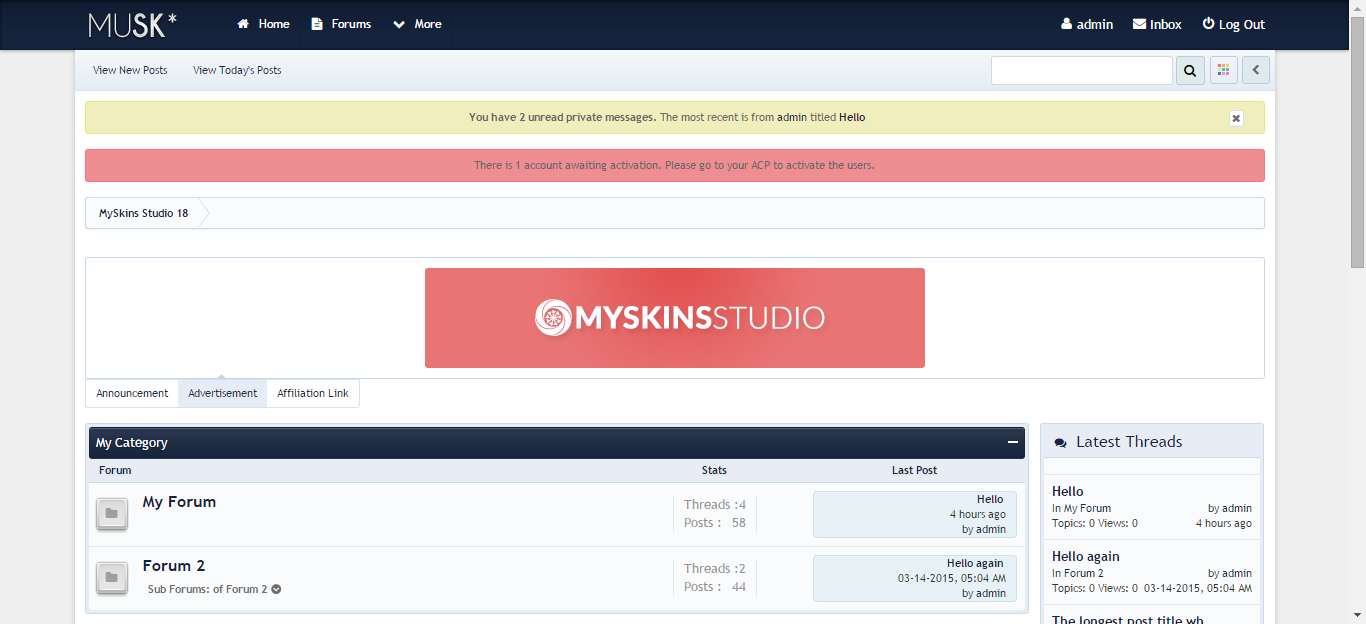Click the admin user silhouette icon
This screenshot has width=1366, height=624.
click(1067, 24)
